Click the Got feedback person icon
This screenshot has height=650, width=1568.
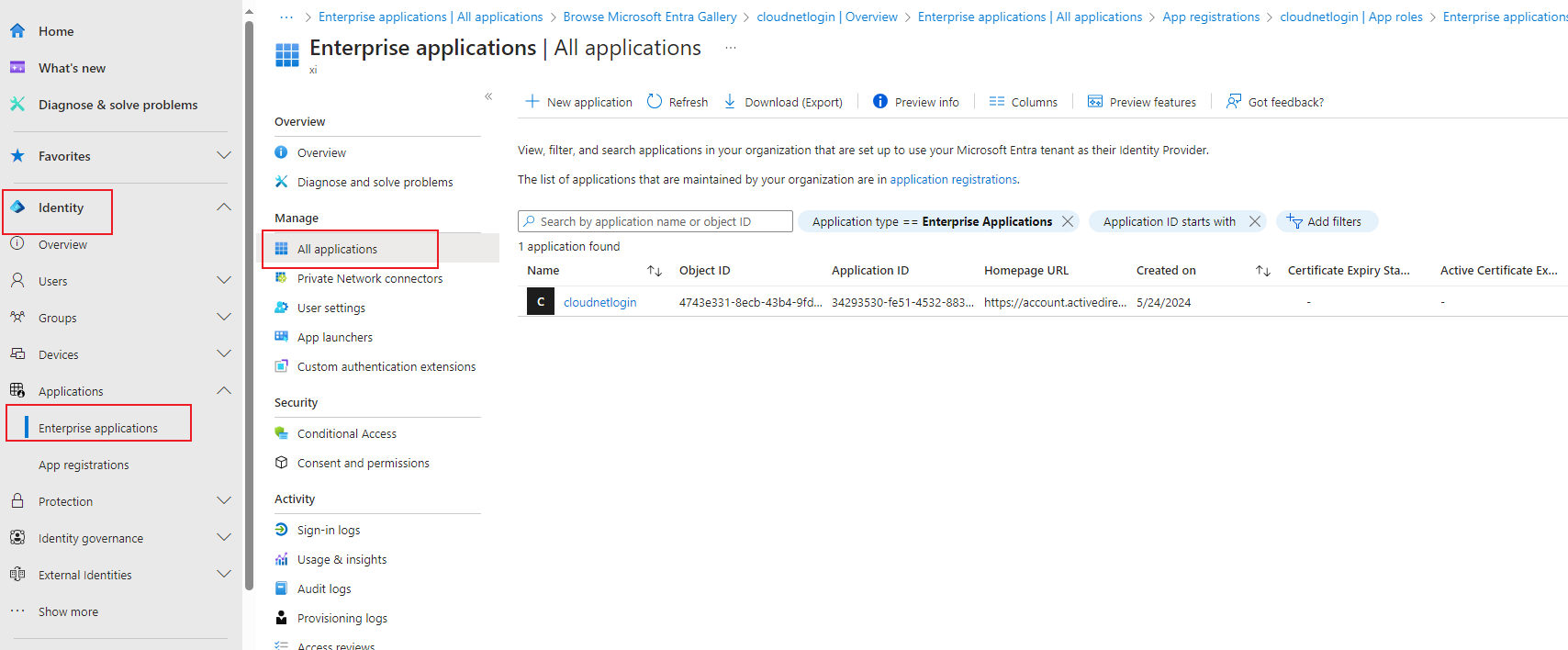[x=1234, y=102]
